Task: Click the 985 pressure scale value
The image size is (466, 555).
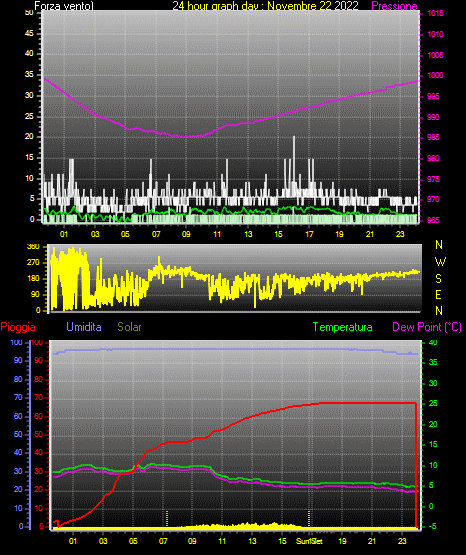Action: pyautogui.click(x=433, y=137)
